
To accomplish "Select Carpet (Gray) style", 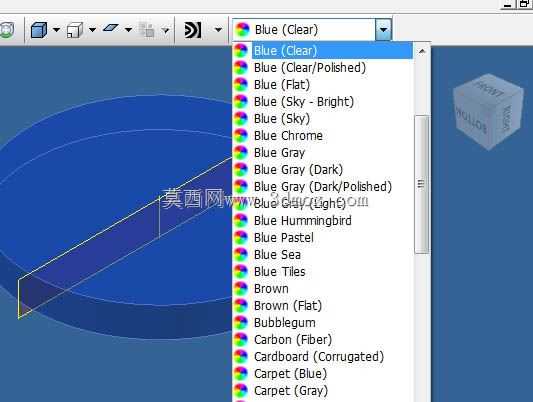I will (x=323, y=390).
